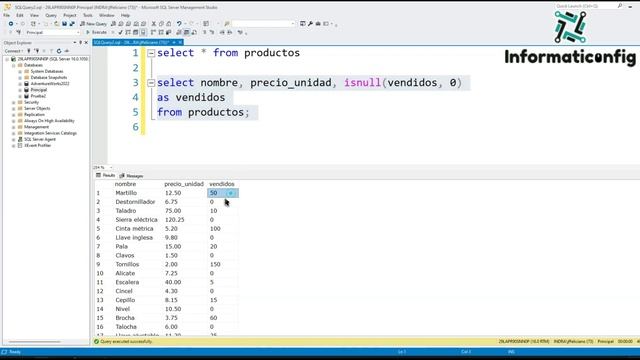The height and width of the screenshot is (360, 640).
Task: Expand the Security folder node
Action: tap(13, 102)
